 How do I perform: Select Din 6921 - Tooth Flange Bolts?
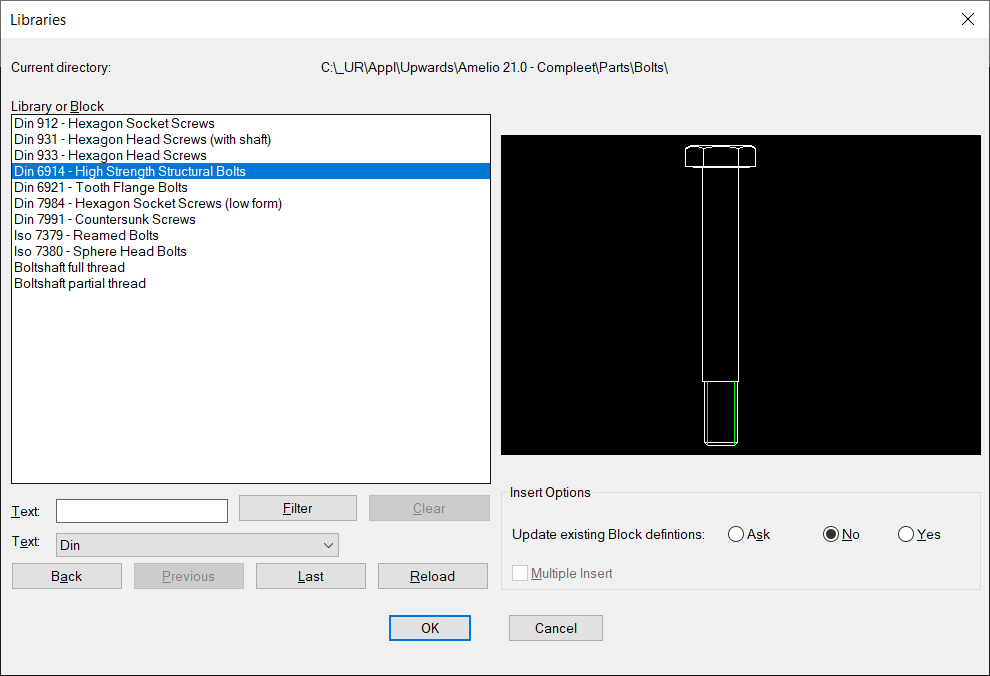tap(251, 187)
